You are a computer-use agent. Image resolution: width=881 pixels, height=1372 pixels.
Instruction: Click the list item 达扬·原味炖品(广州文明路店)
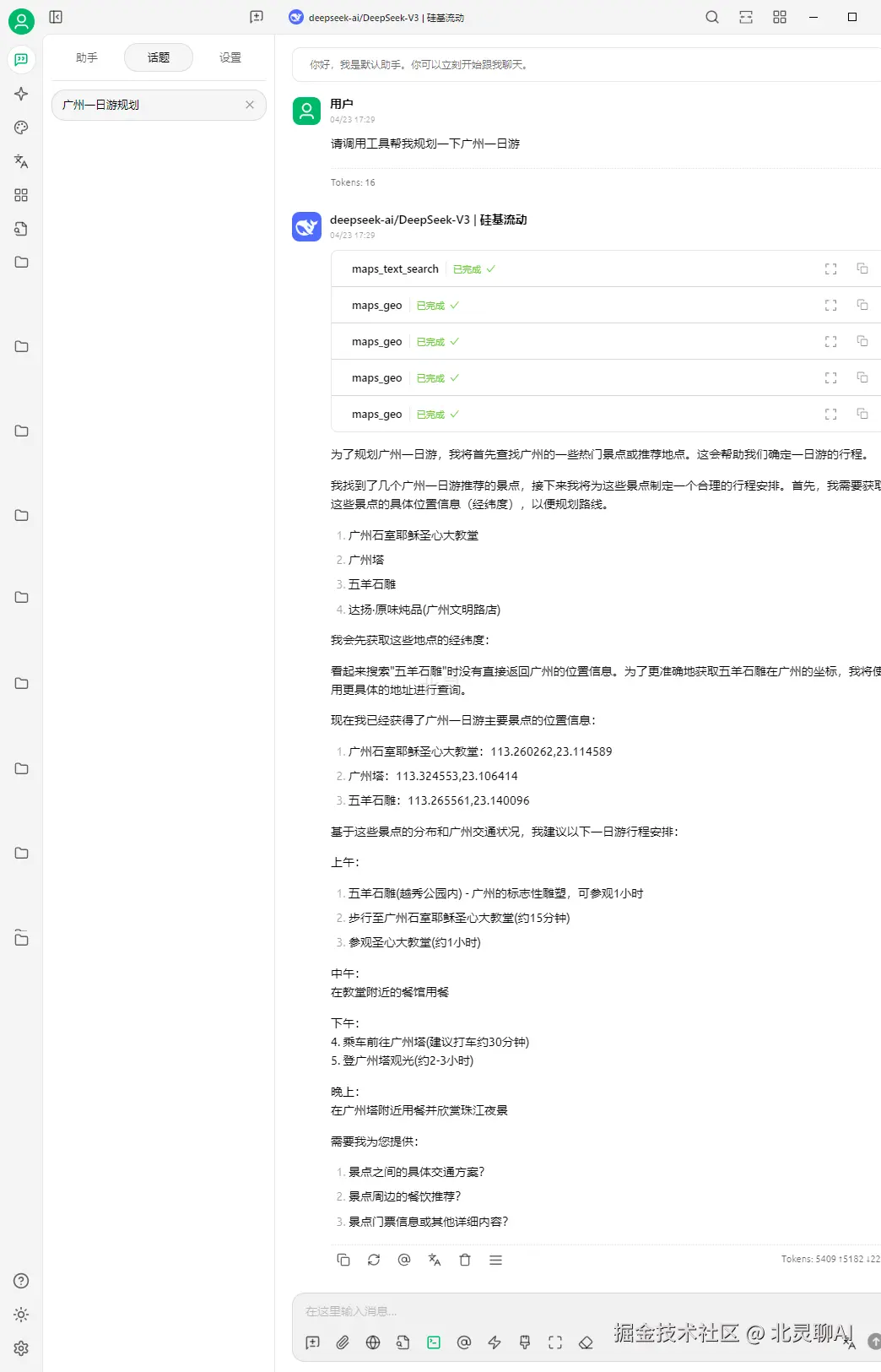coord(424,610)
